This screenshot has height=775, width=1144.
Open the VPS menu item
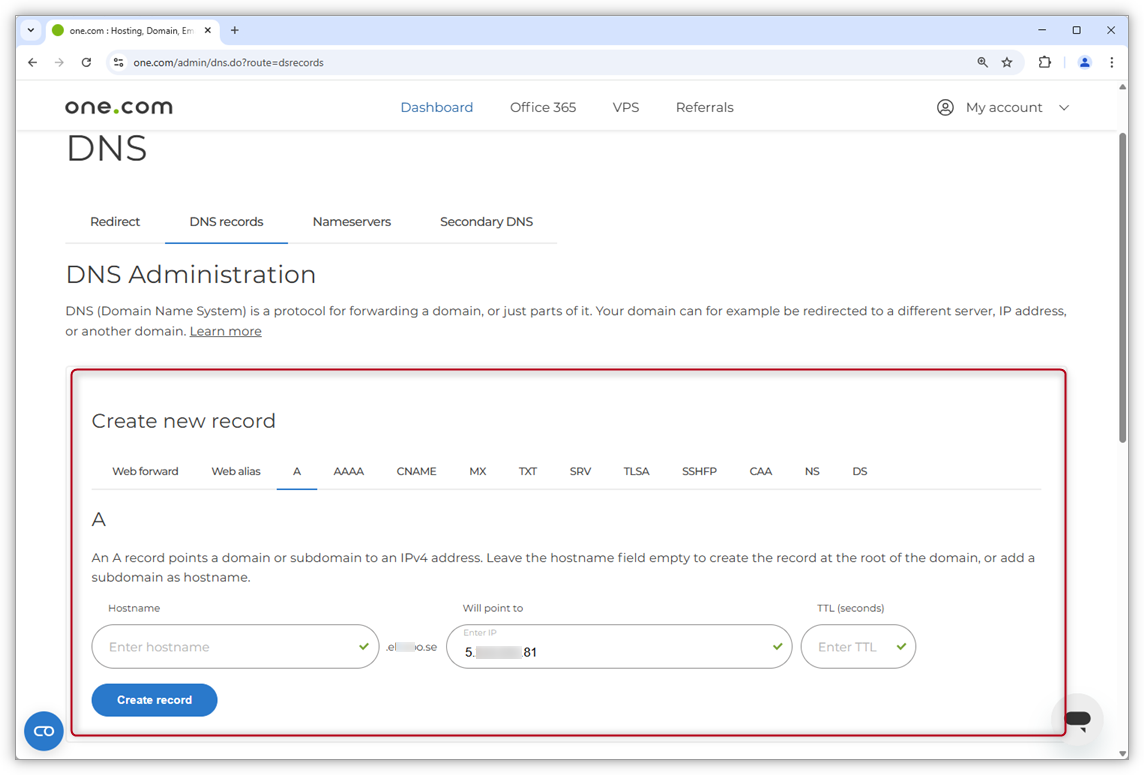pos(626,107)
